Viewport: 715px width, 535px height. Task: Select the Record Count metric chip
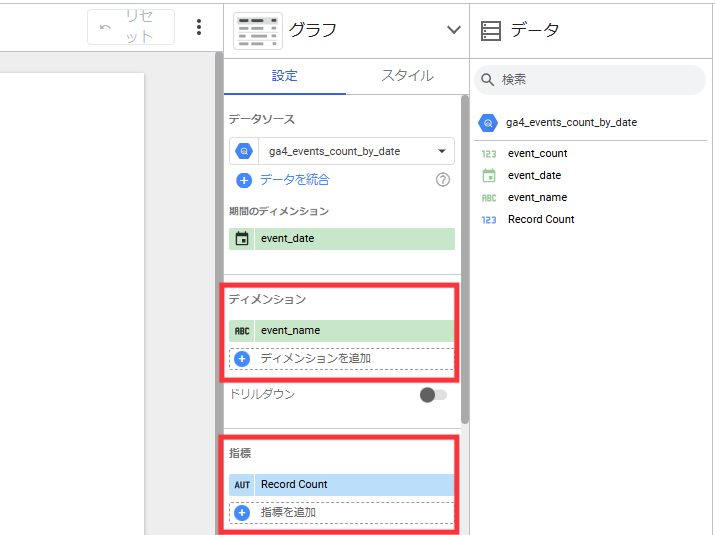(x=342, y=484)
